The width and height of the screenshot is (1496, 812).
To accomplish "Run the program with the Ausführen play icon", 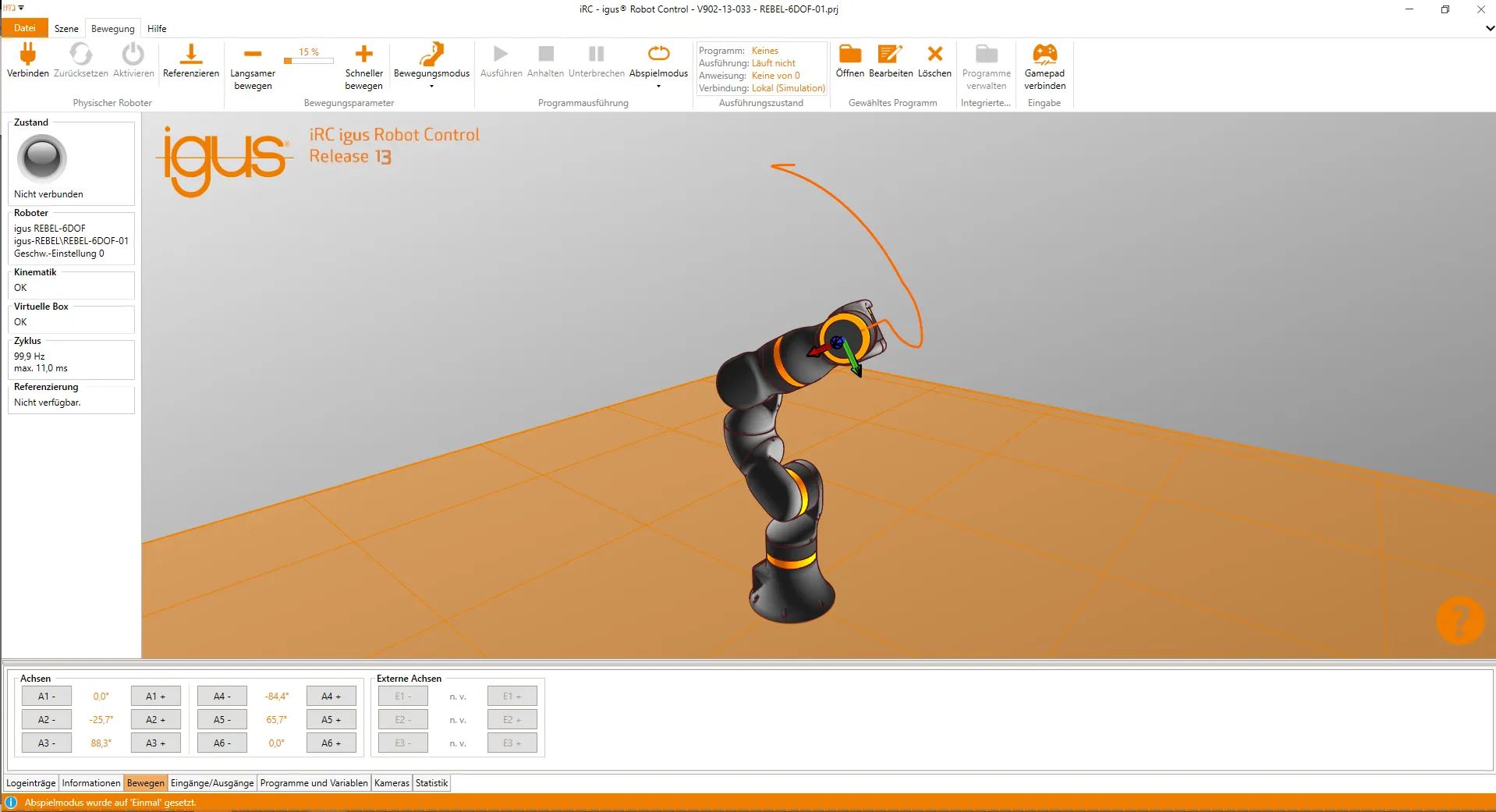I will click(500, 55).
